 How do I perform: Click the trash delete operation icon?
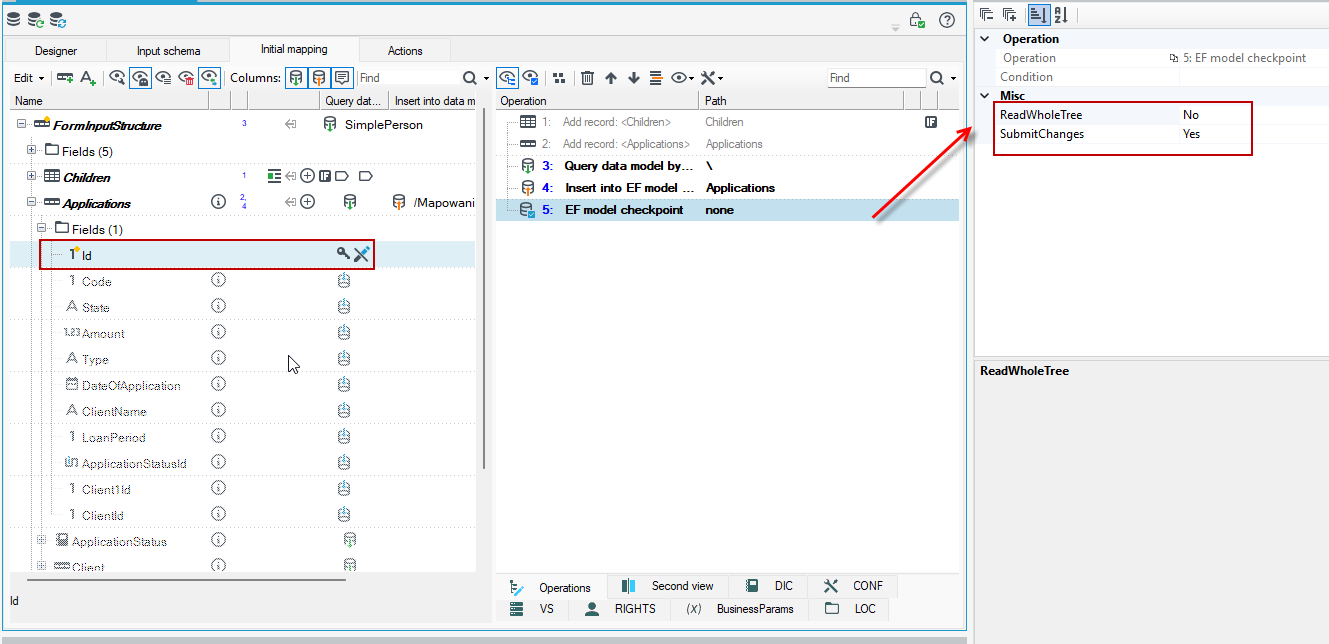[587, 78]
